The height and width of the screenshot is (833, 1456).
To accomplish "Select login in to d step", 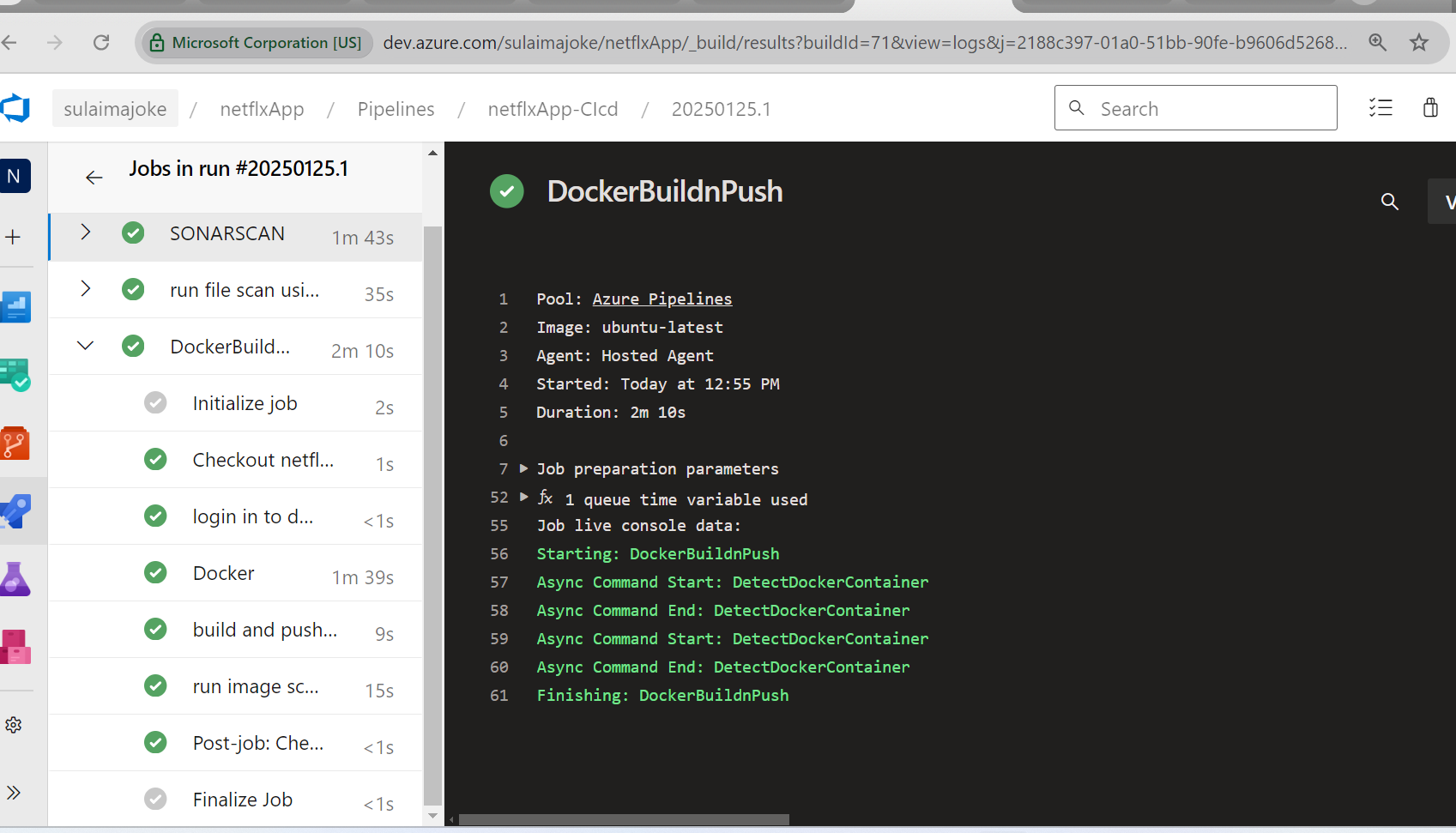I will [236, 516].
